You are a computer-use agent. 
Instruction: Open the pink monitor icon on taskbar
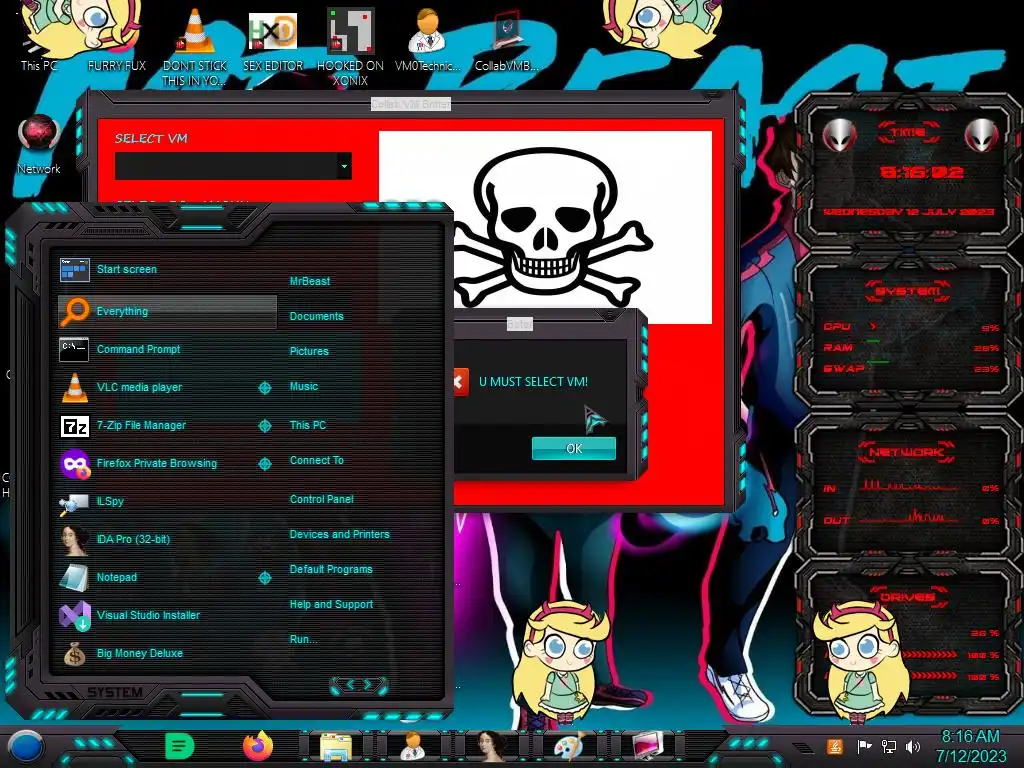647,746
